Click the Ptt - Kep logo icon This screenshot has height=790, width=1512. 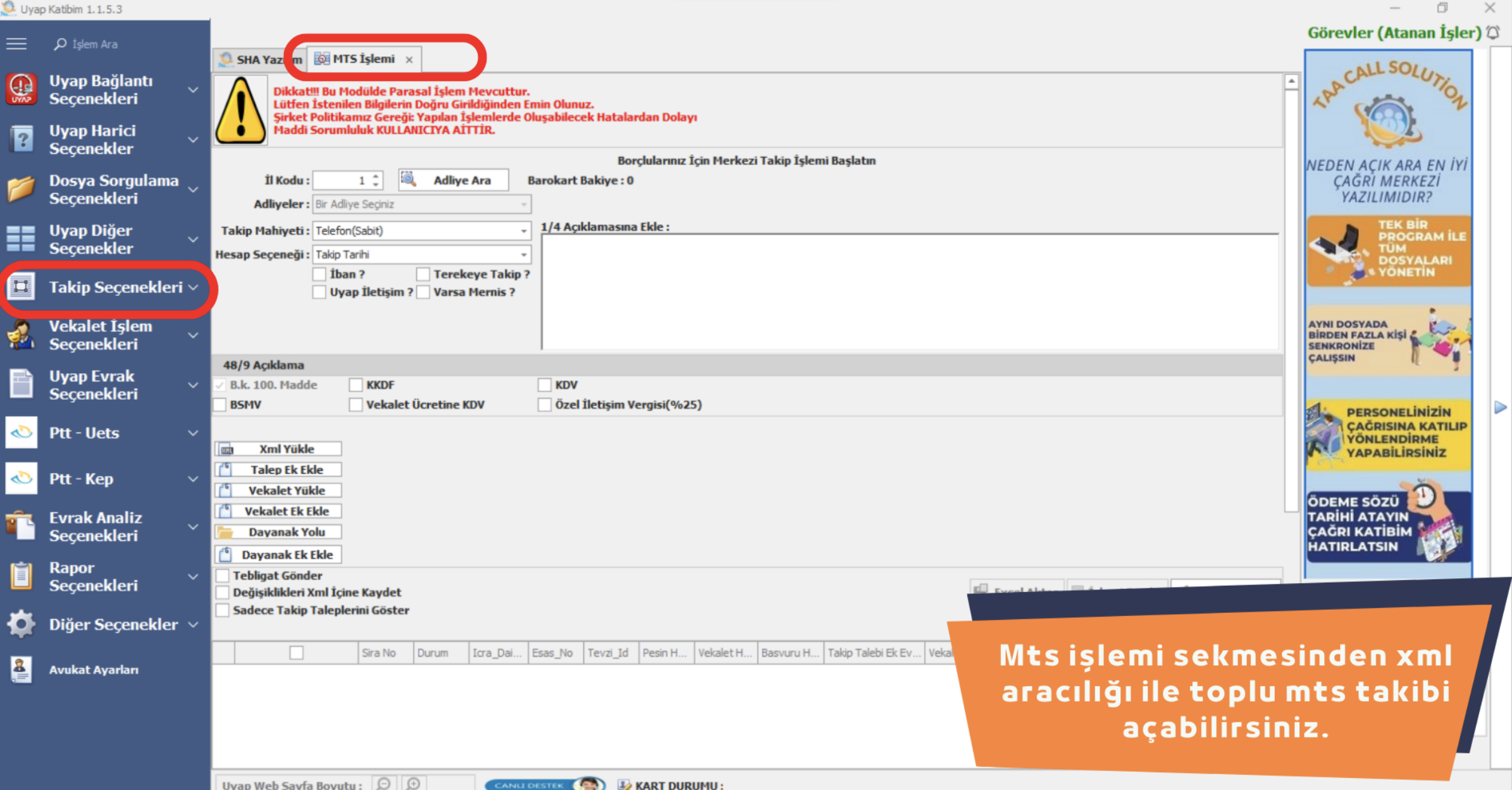(x=21, y=478)
